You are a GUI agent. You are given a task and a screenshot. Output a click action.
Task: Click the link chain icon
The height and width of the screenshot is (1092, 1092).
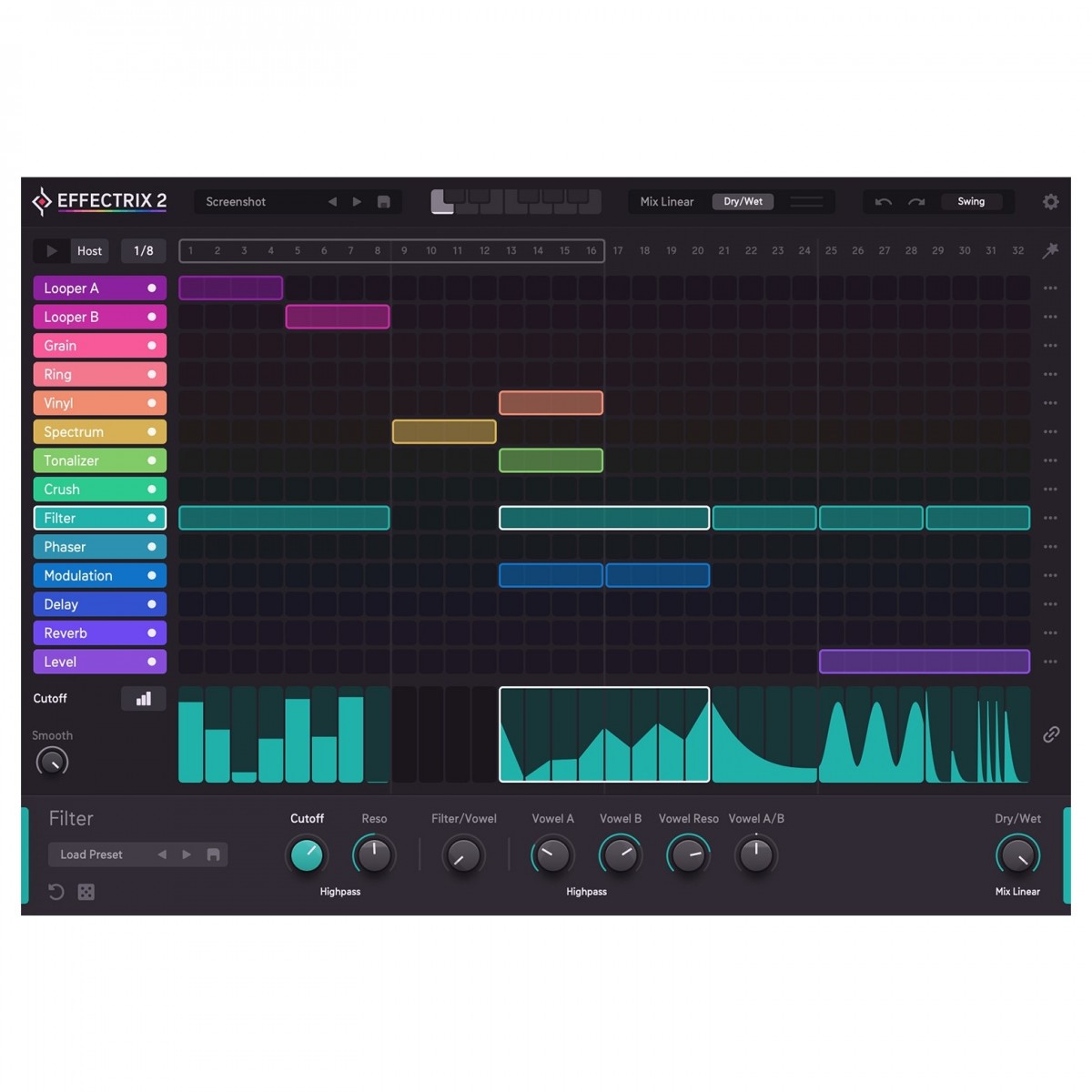(1051, 734)
